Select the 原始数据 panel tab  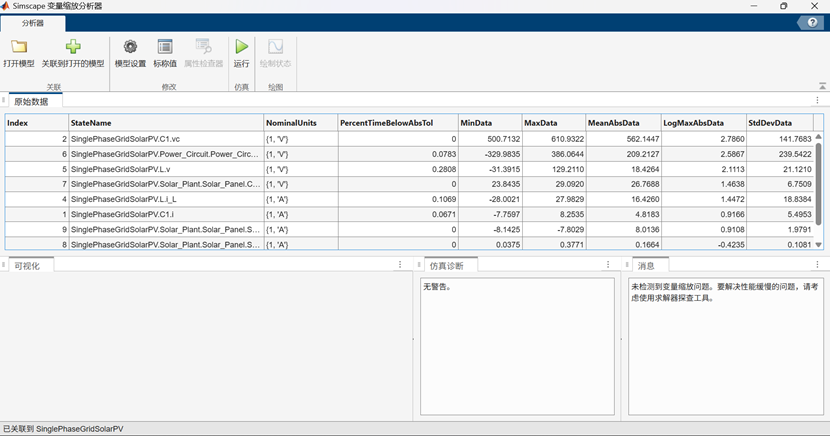pyautogui.click(x=31, y=102)
